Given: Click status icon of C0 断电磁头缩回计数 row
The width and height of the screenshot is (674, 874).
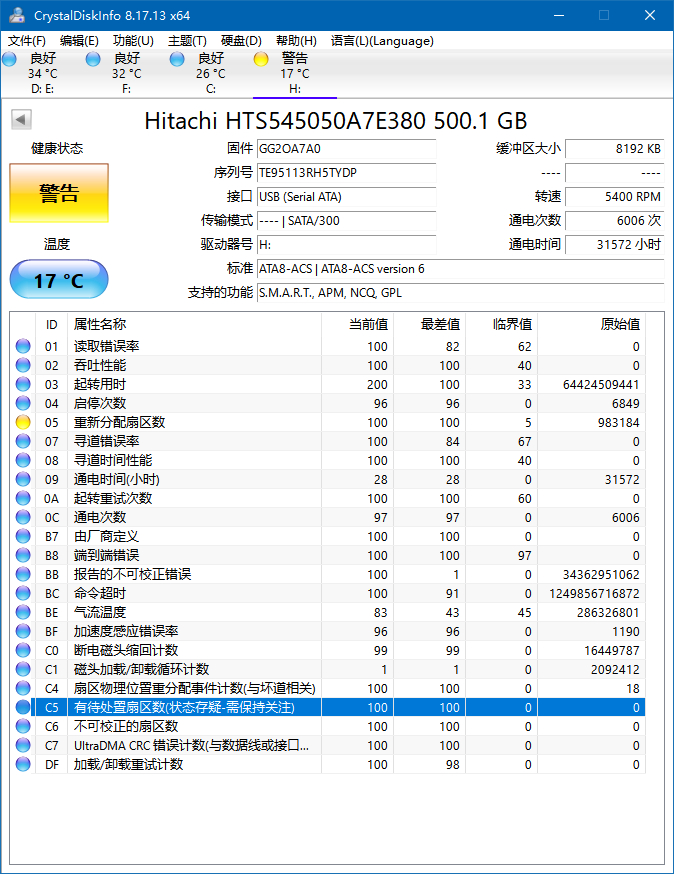Looking at the screenshot, I should tap(23, 650).
